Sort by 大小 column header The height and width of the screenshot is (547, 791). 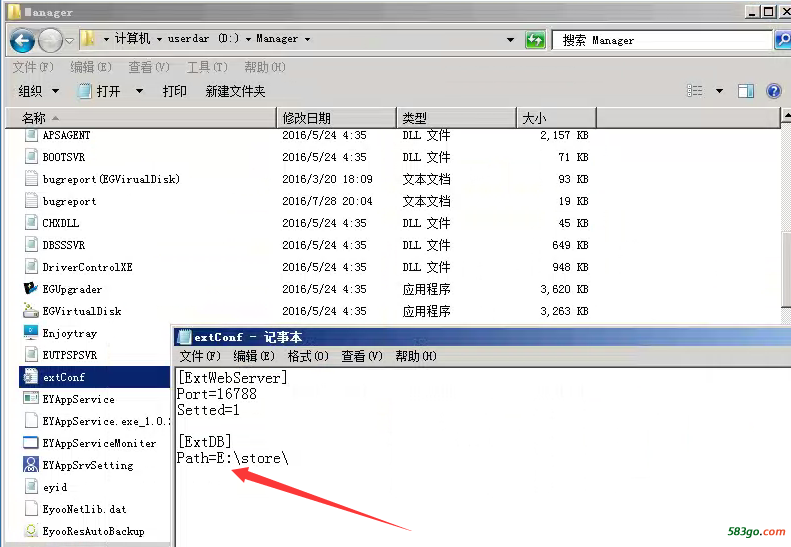click(x=557, y=118)
